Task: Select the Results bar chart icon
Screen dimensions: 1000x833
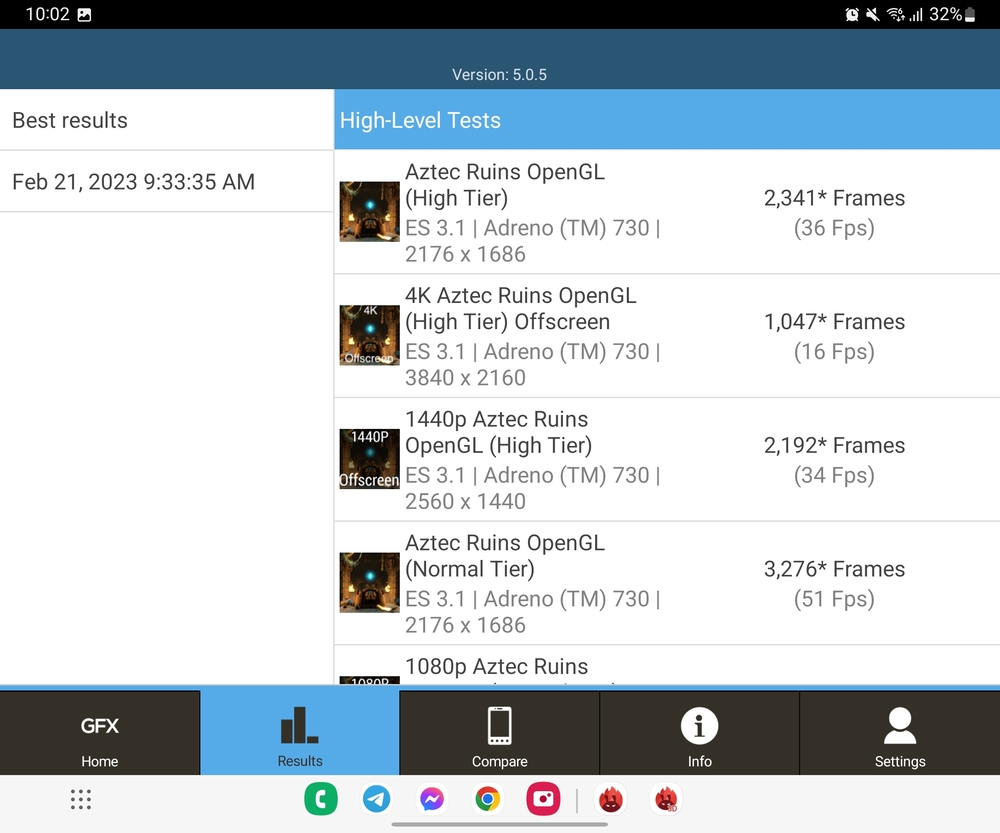Action: (299, 725)
